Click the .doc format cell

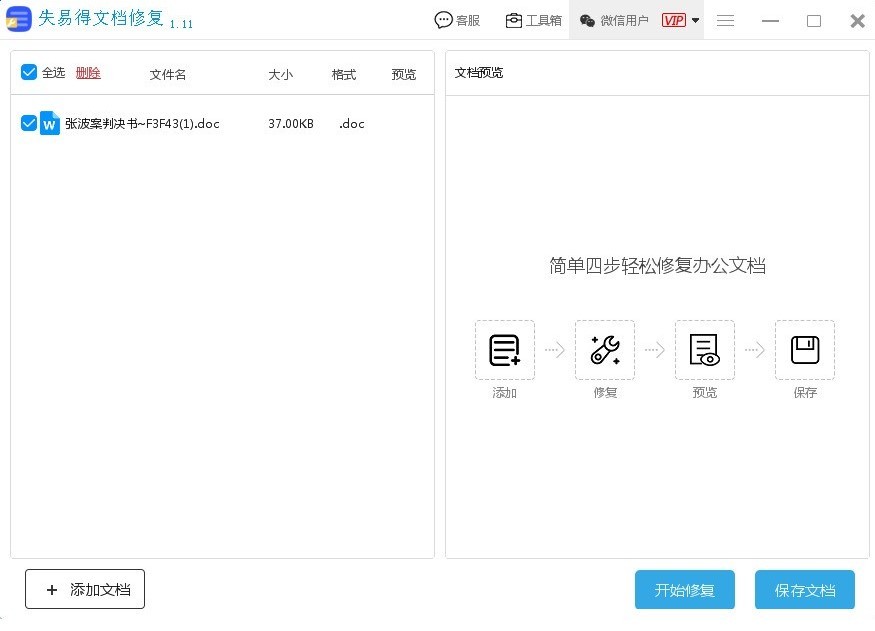point(352,124)
